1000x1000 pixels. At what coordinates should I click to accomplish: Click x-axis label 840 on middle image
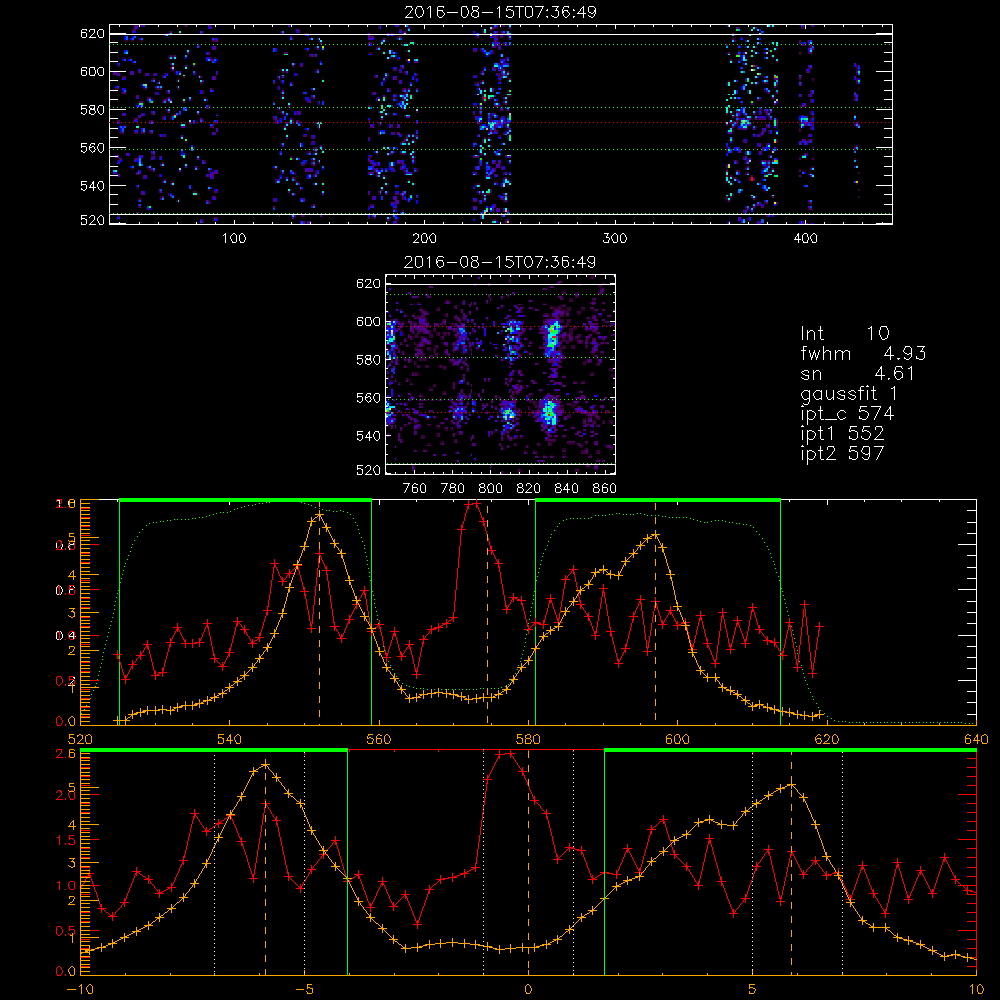pos(566,489)
